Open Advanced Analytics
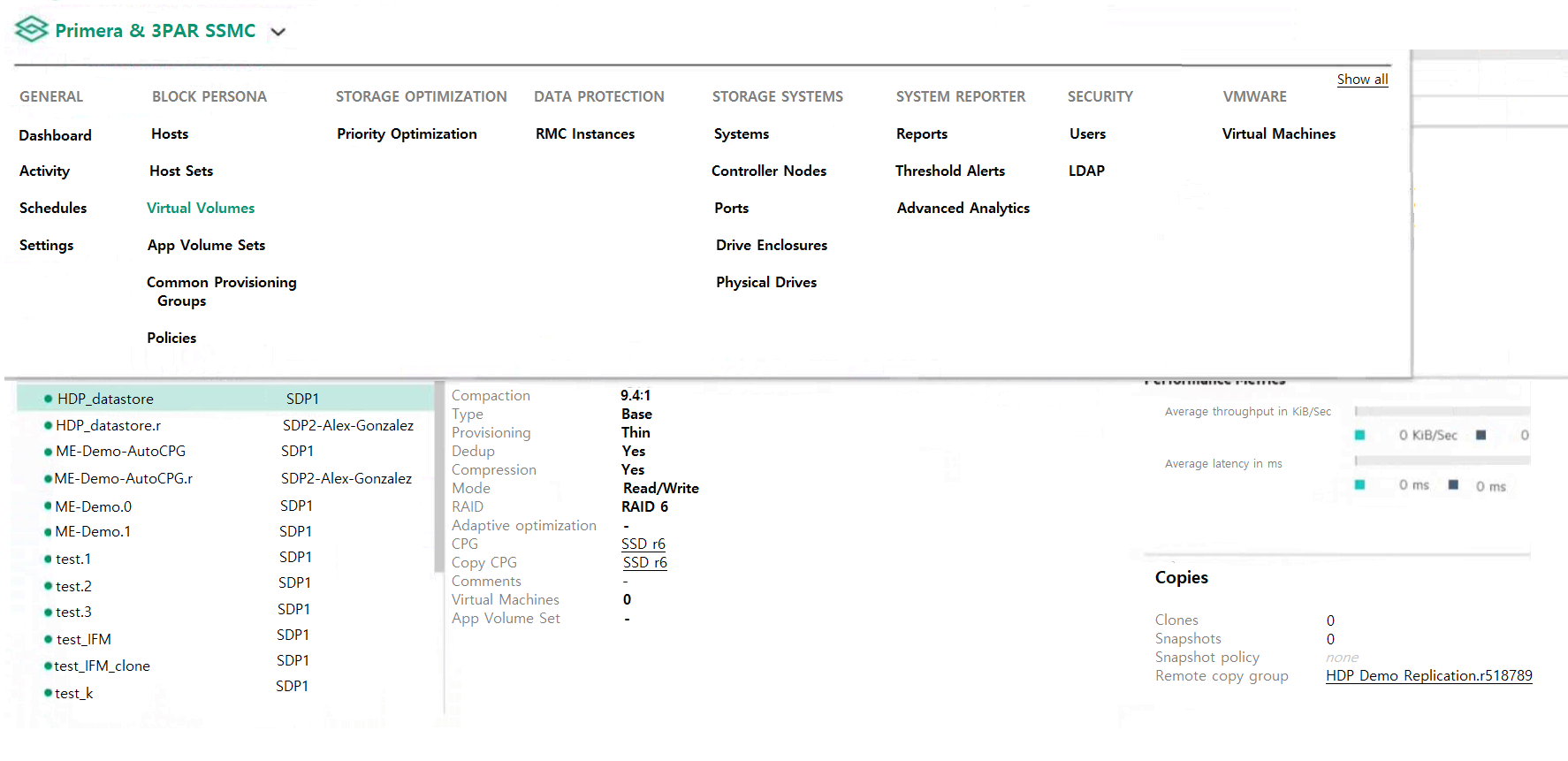 pyautogui.click(x=963, y=209)
